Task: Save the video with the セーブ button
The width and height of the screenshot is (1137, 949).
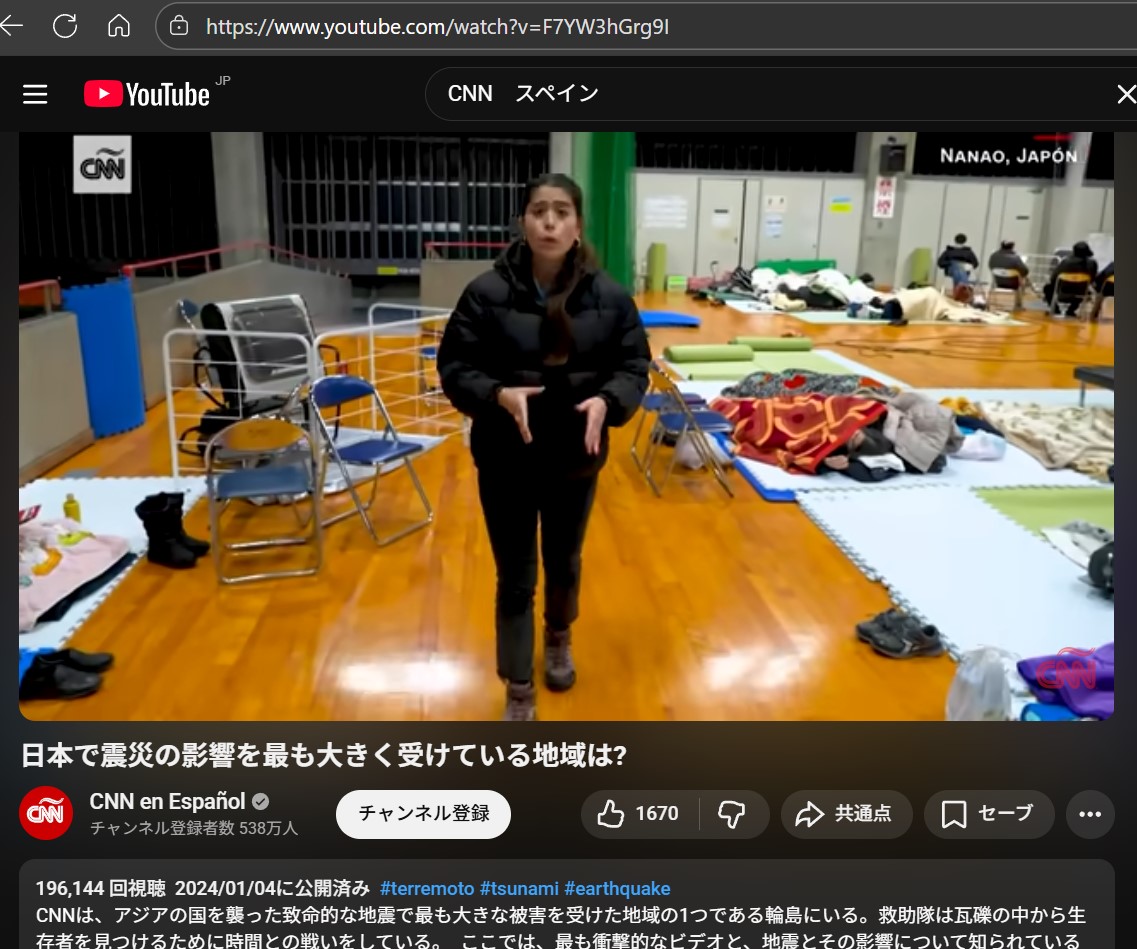Action: coord(988,814)
